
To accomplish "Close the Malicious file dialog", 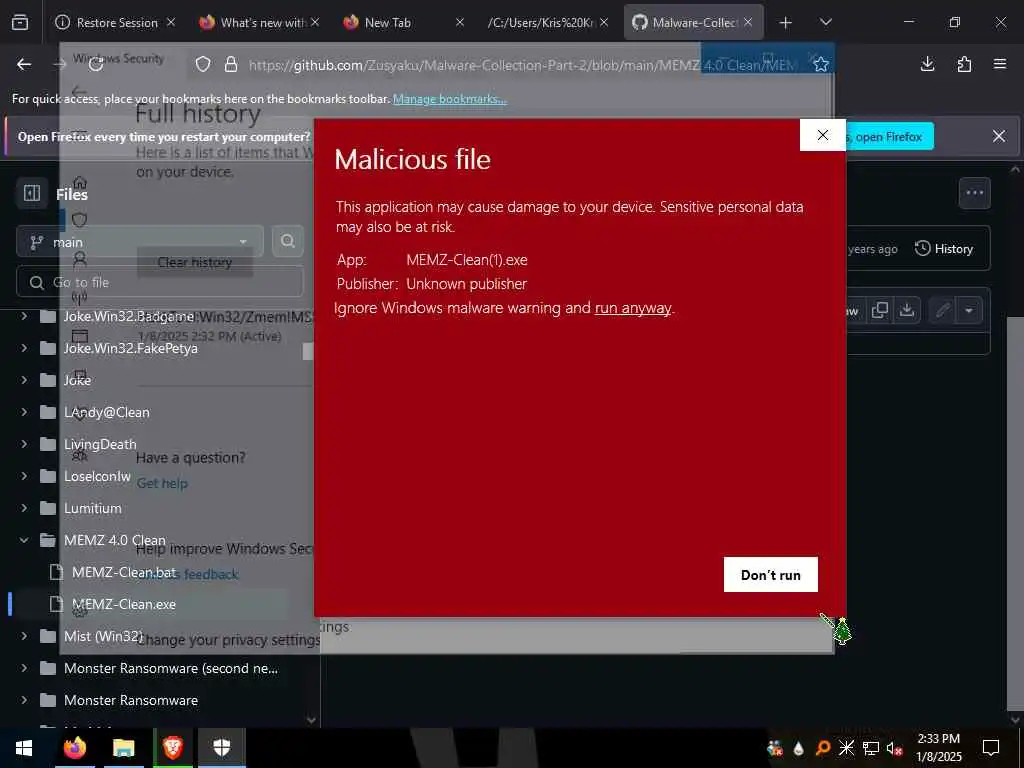I will point(823,135).
